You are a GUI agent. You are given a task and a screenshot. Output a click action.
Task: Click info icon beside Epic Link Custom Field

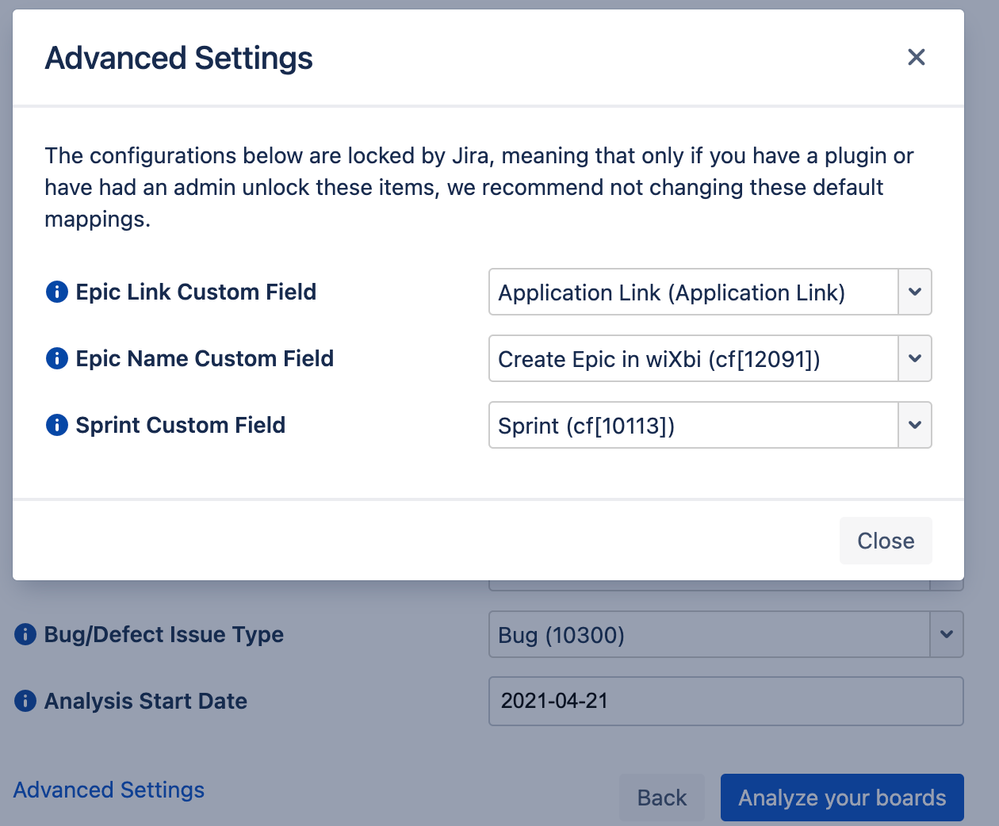click(57, 292)
